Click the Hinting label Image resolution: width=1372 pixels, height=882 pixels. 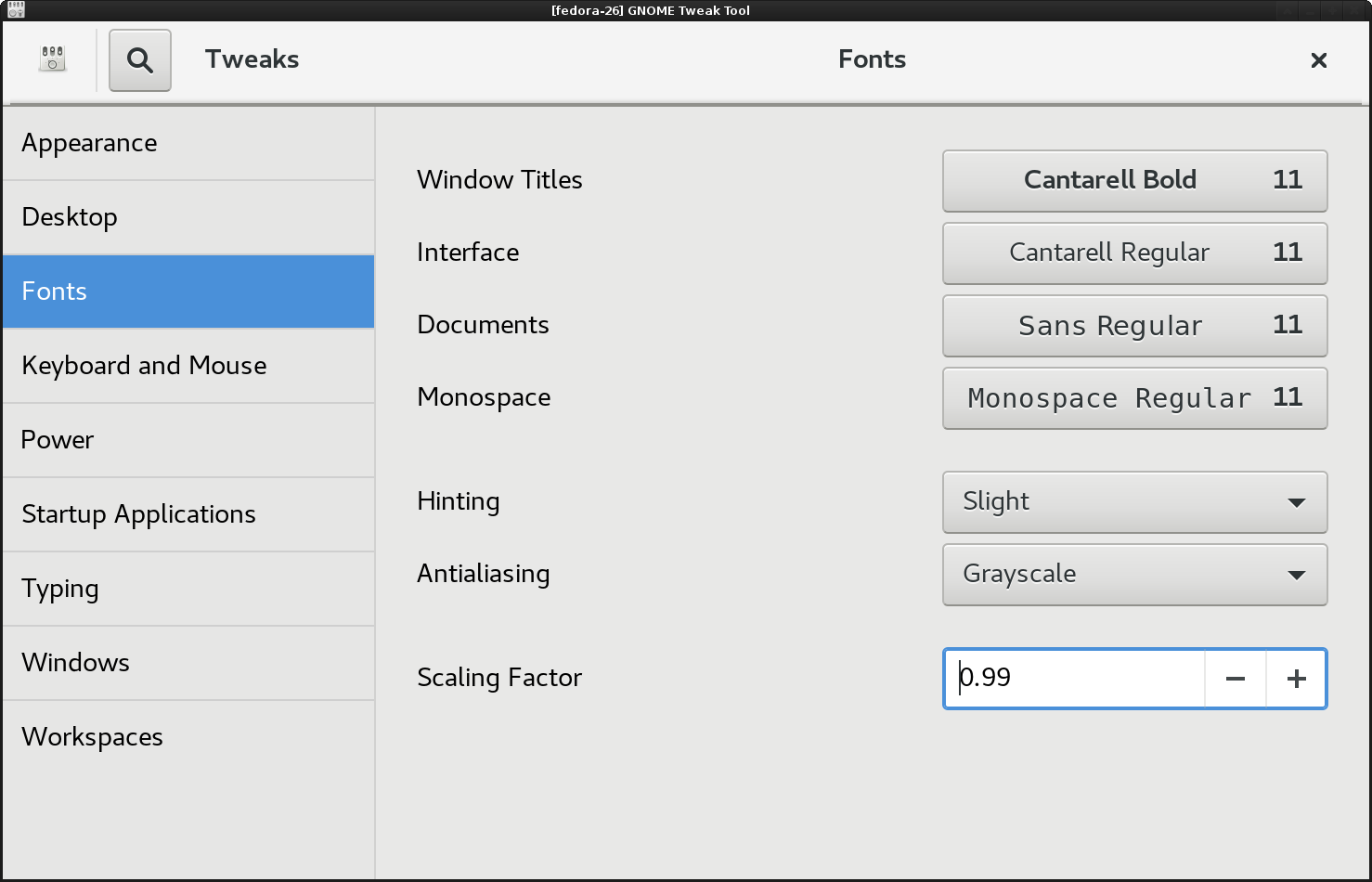pyautogui.click(x=459, y=501)
